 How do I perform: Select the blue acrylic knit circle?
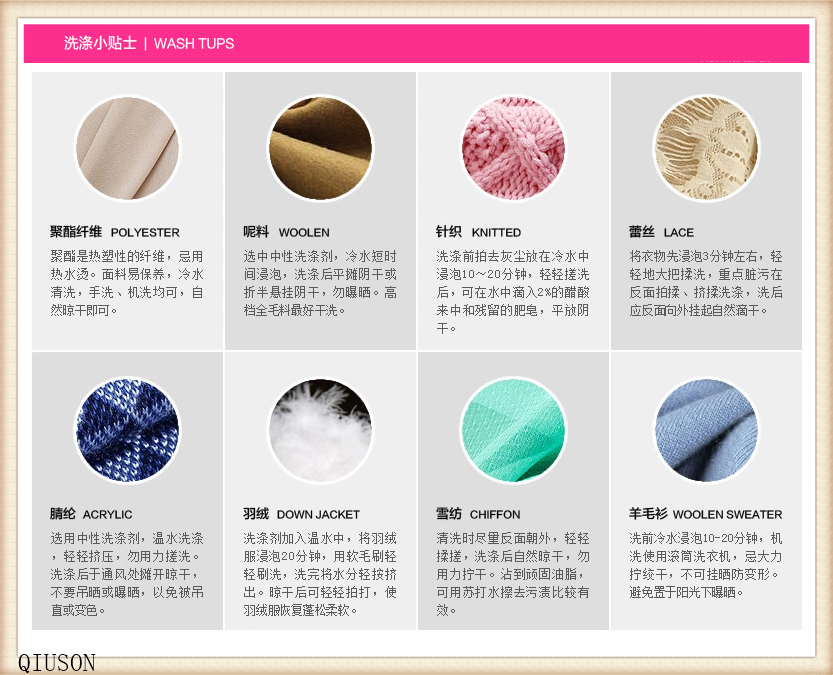pos(128,430)
